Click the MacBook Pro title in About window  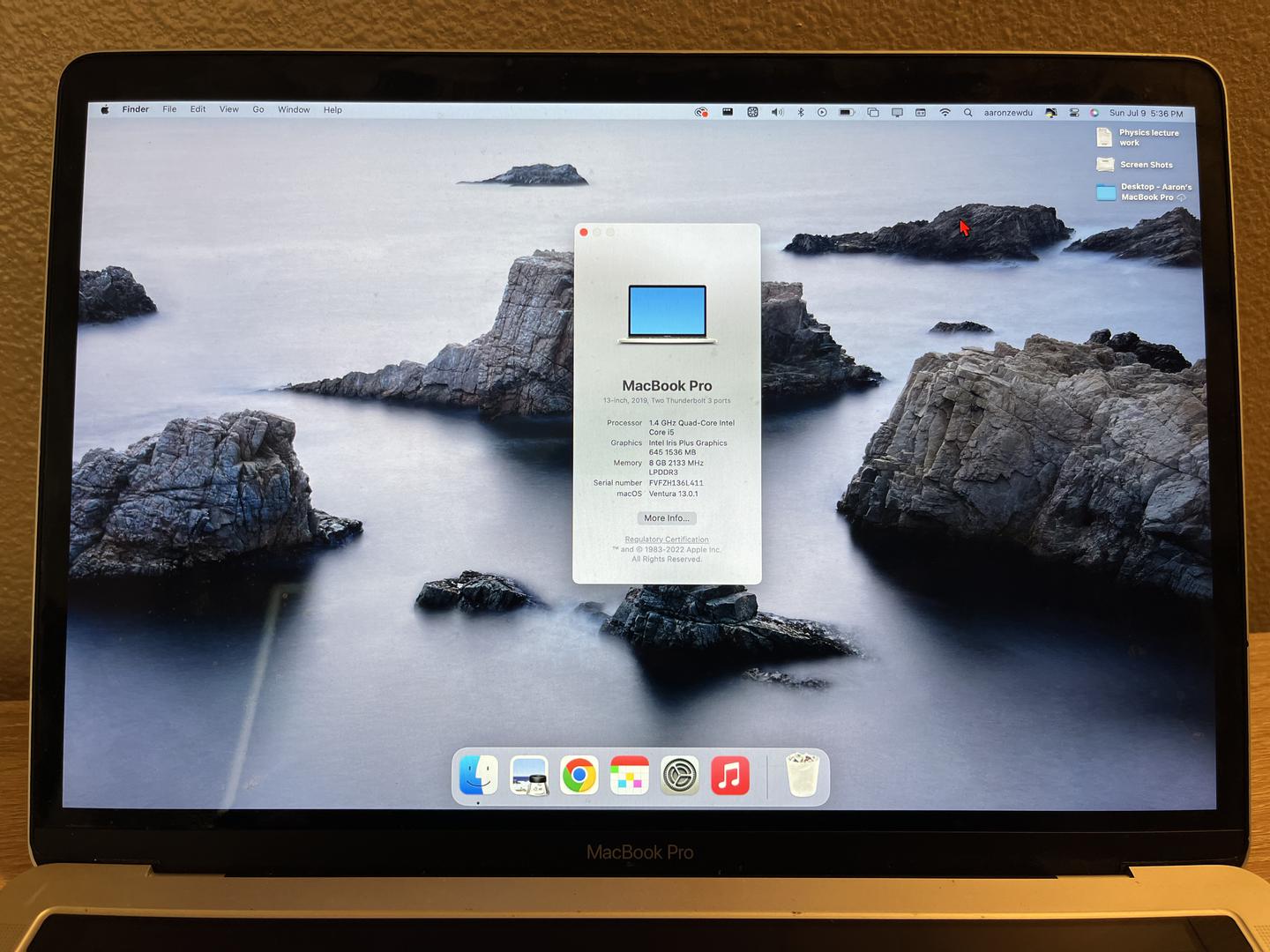pos(667,385)
